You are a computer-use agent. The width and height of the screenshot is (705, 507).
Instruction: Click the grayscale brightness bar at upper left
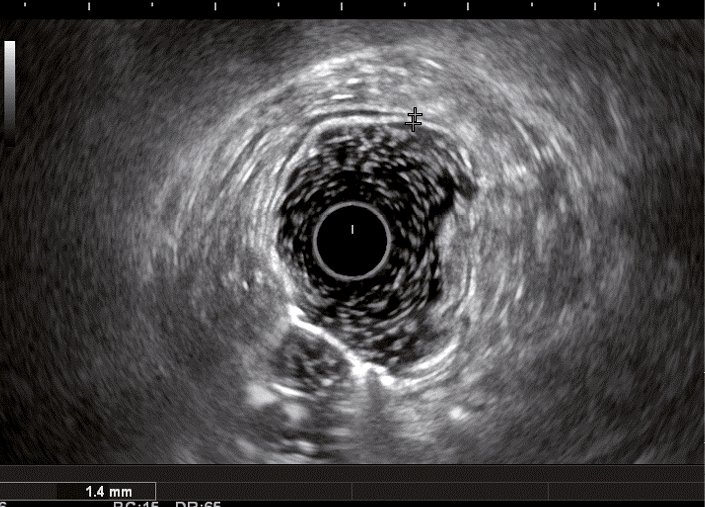pos(9,87)
